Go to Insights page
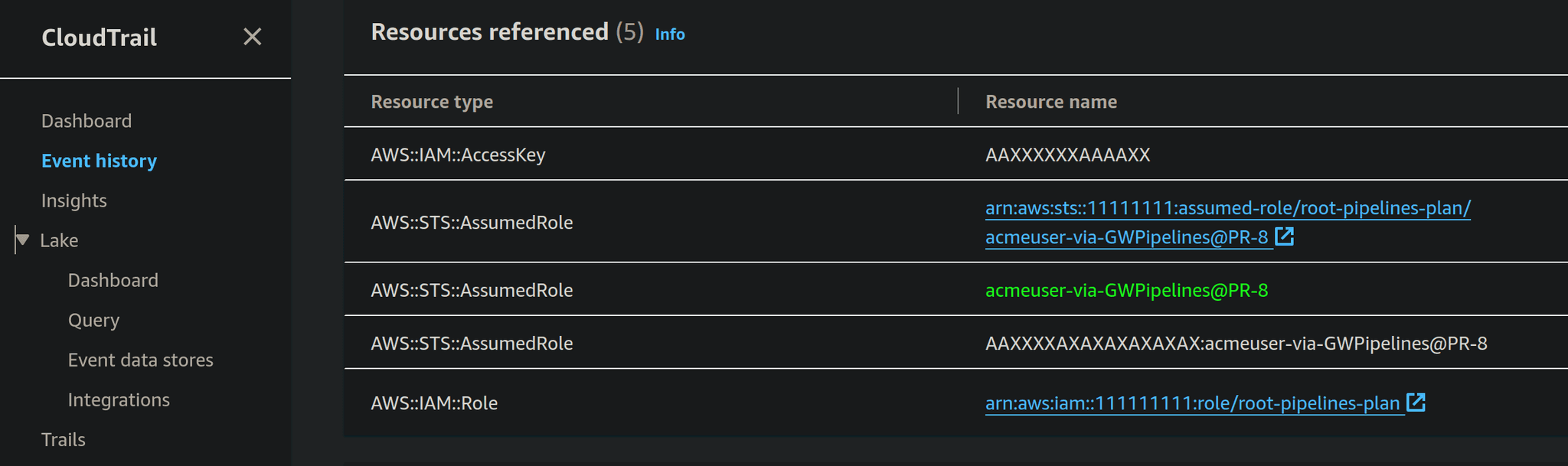The image size is (1568, 466). (x=73, y=200)
